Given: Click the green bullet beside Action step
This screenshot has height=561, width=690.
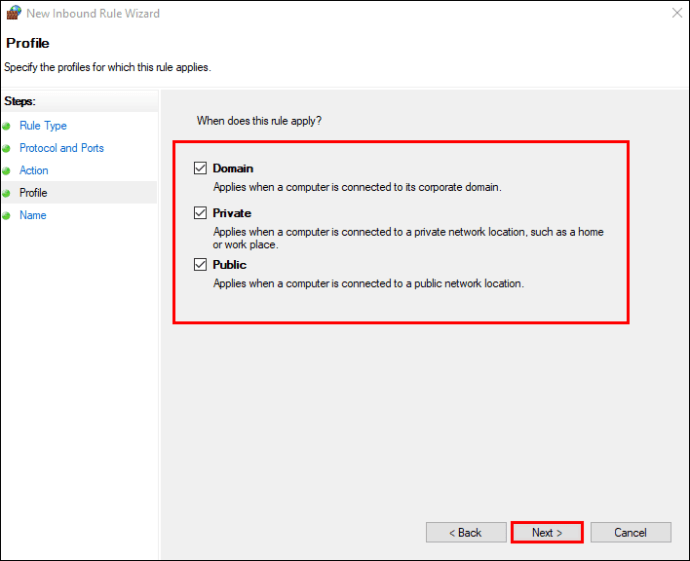Looking at the screenshot, I should (7, 171).
